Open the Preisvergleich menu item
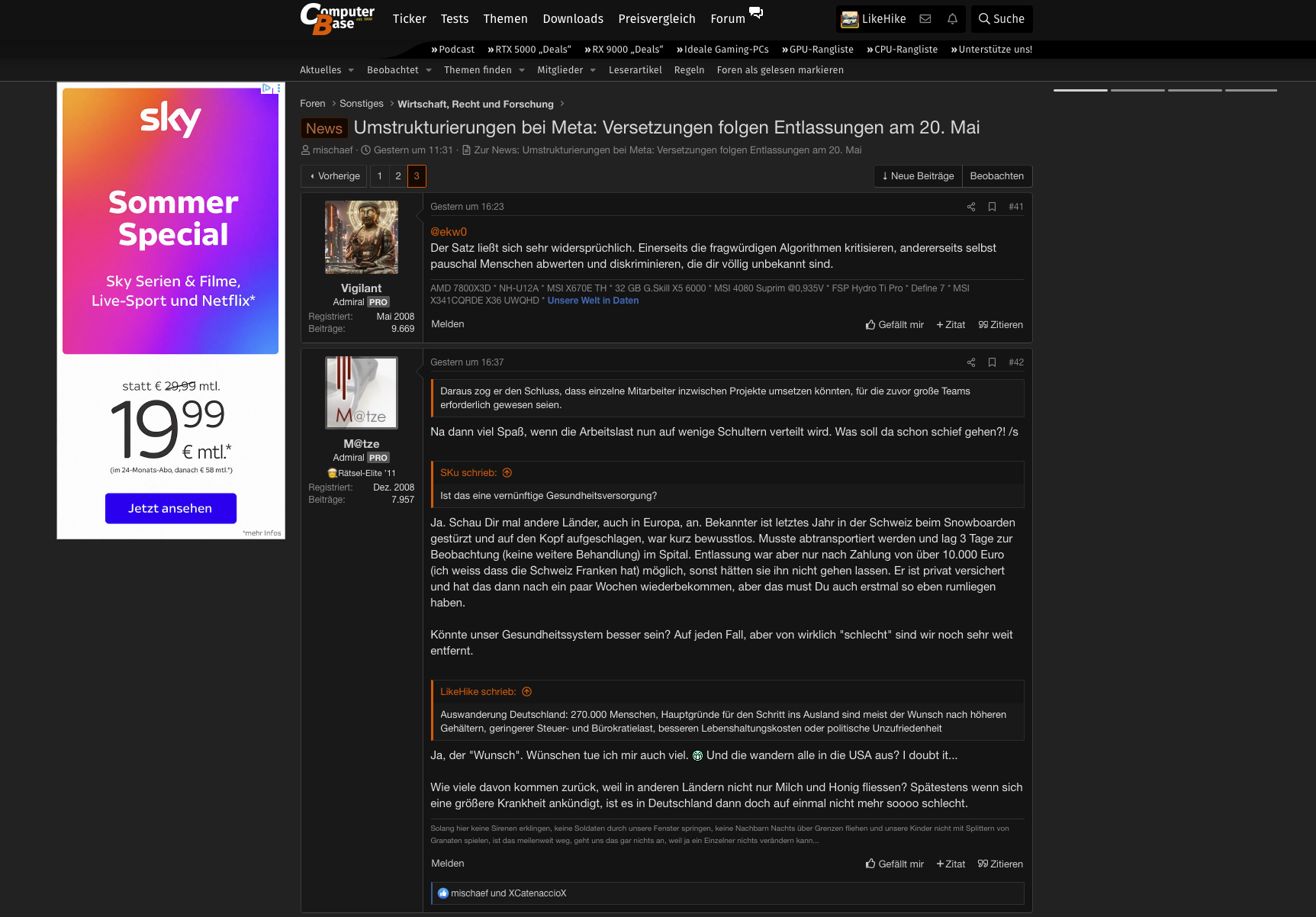Screen dimensions: 1316x917 coord(657,19)
